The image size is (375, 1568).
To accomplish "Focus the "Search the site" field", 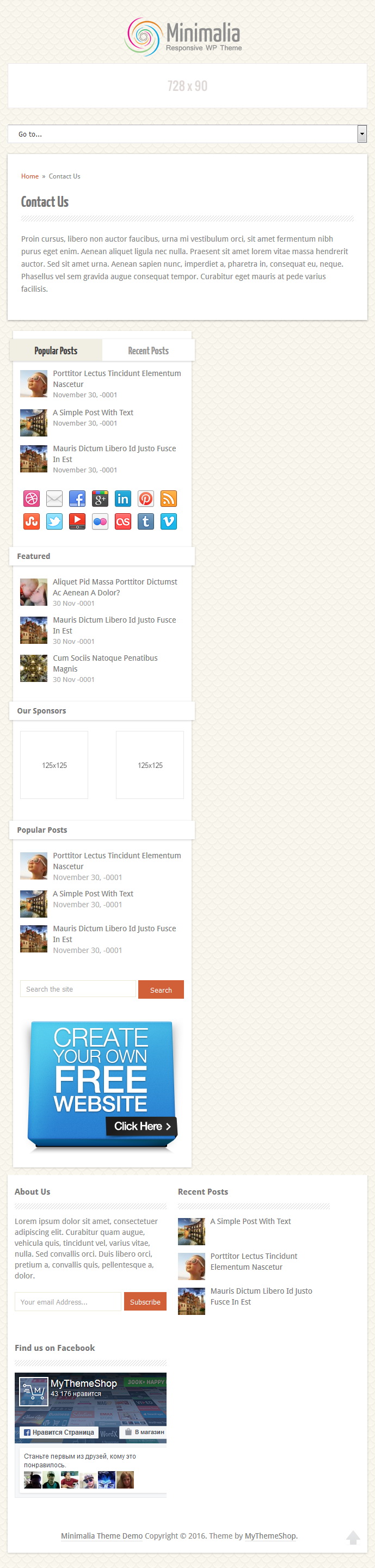I will click(x=78, y=989).
